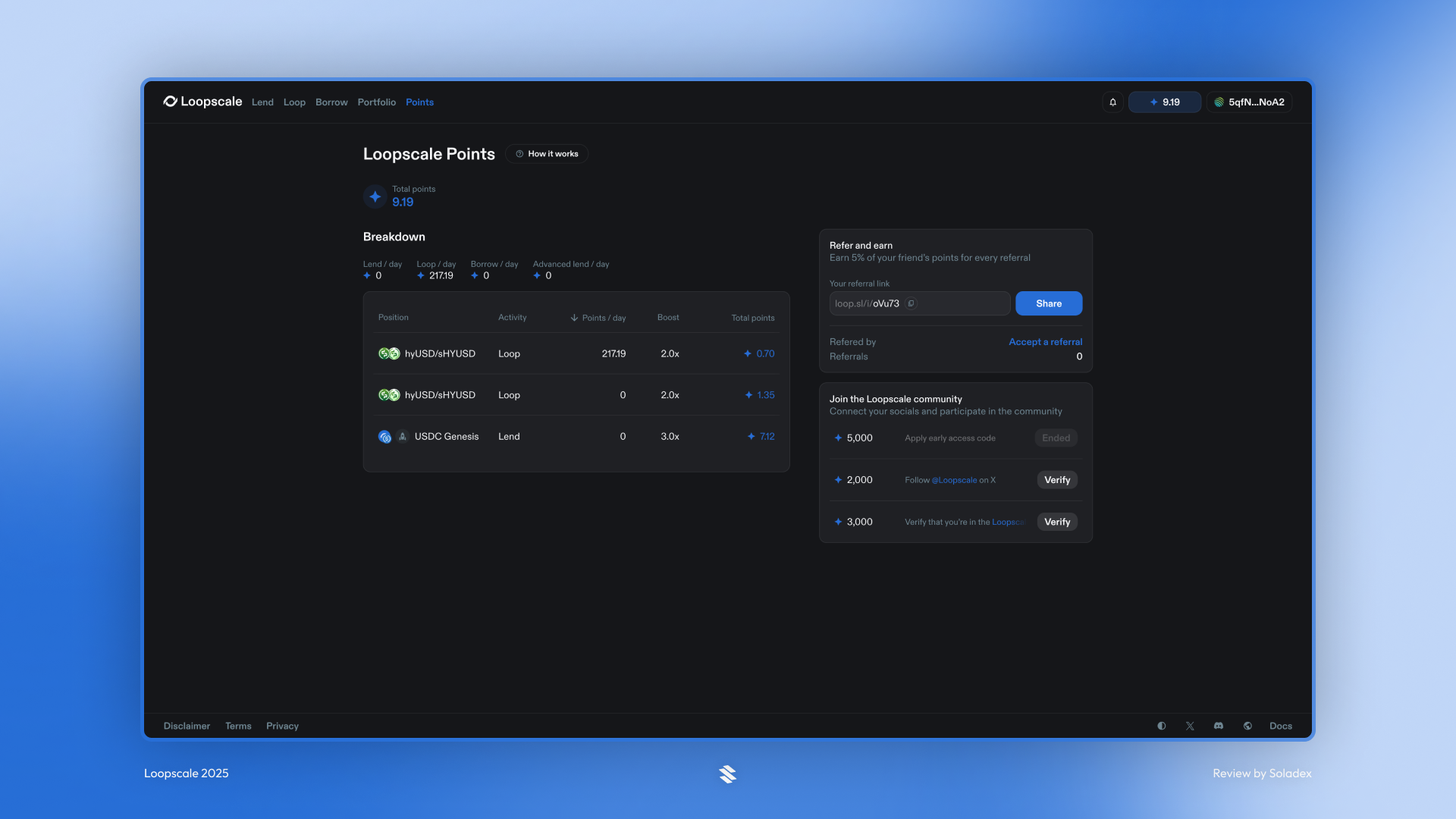The width and height of the screenshot is (1456, 819).
Task: Open the X (Twitter) footer icon
Action: tap(1190, 726)
